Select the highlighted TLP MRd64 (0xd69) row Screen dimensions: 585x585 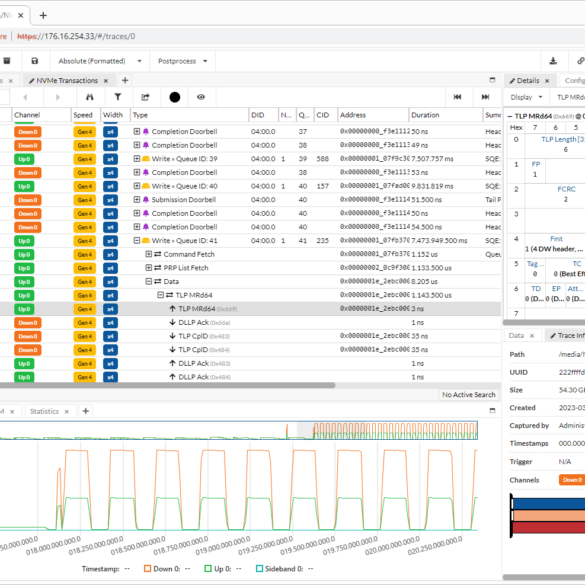pyautogui.click(x=250, y=309)
